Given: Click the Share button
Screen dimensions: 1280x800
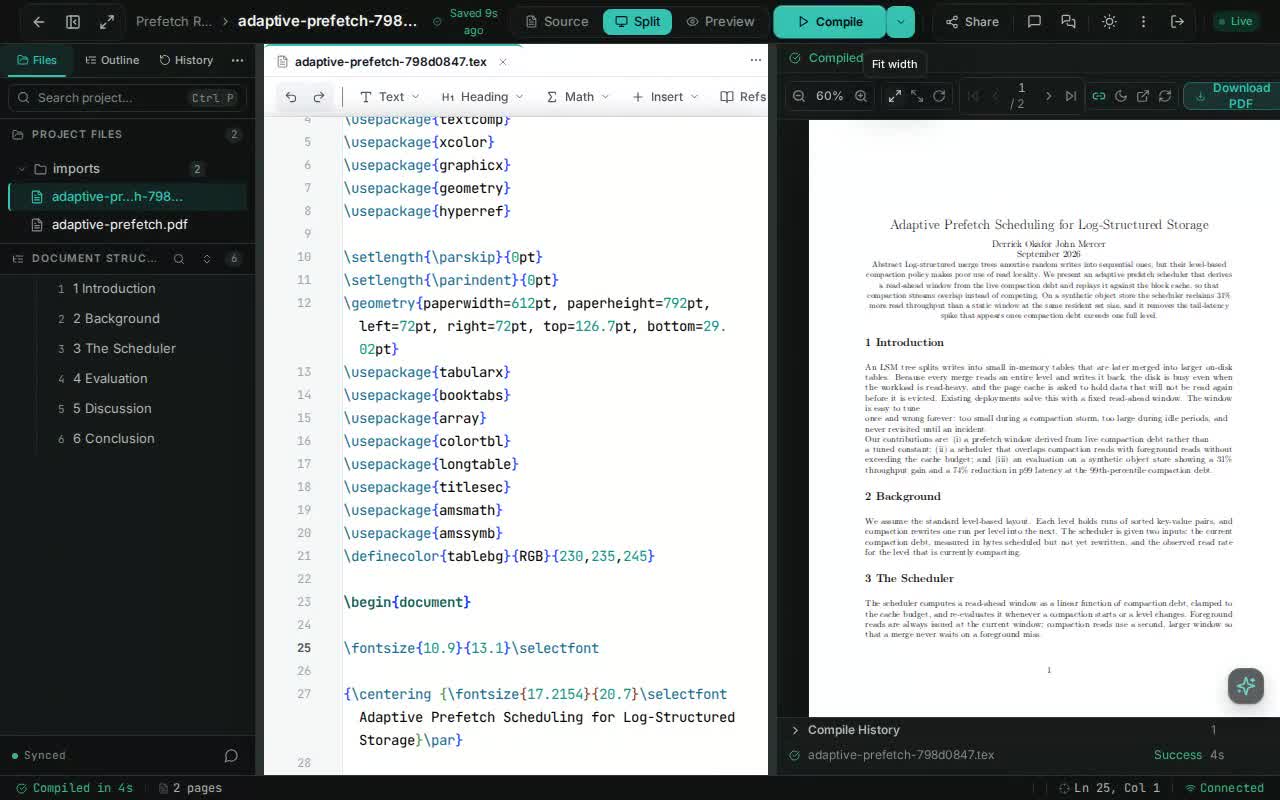Looking at the screenshot, I should (x=972, y=21).
